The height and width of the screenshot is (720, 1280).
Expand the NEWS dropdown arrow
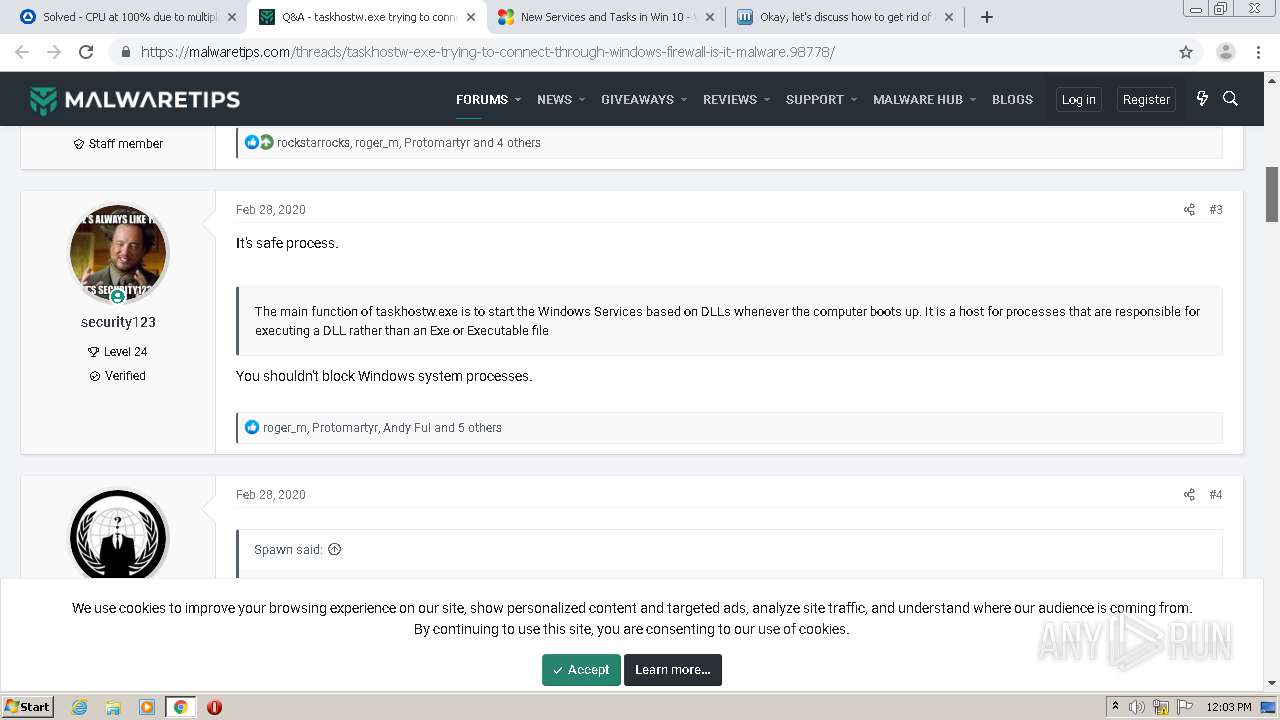click(582, 100)
